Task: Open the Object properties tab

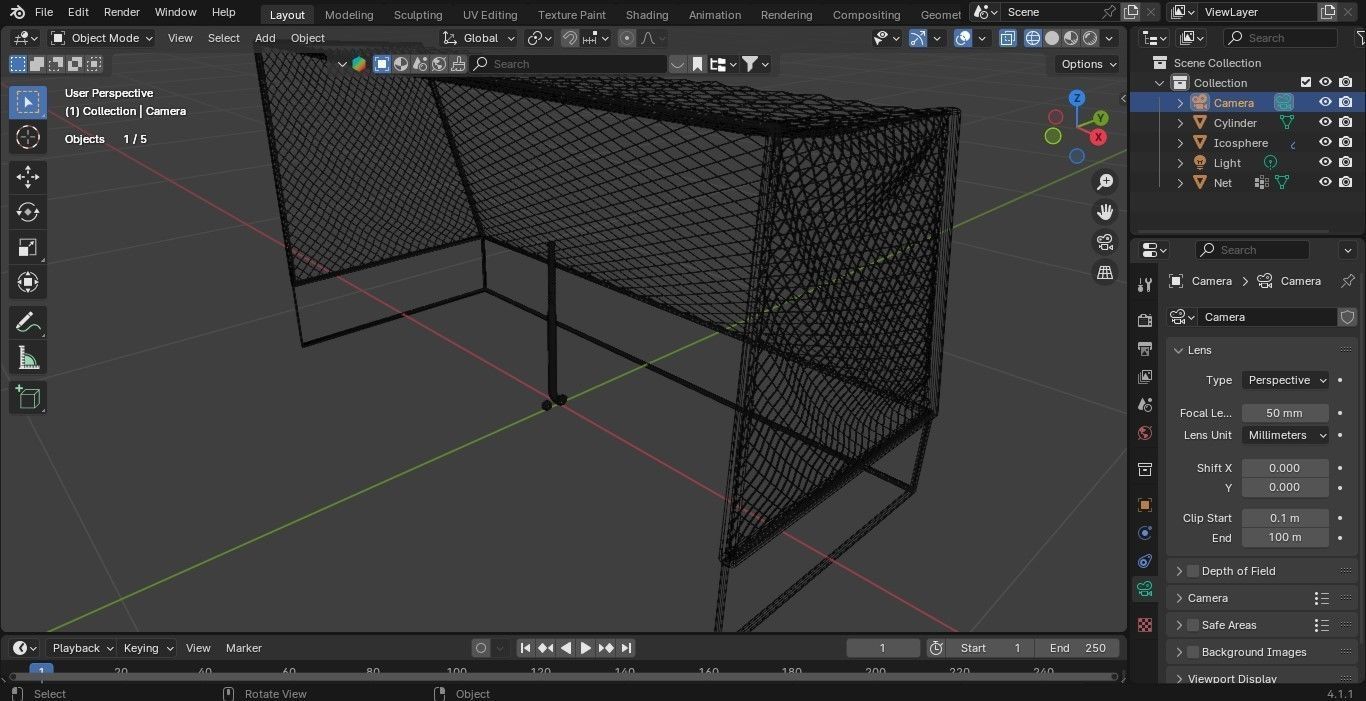Action: (1145, 505)
